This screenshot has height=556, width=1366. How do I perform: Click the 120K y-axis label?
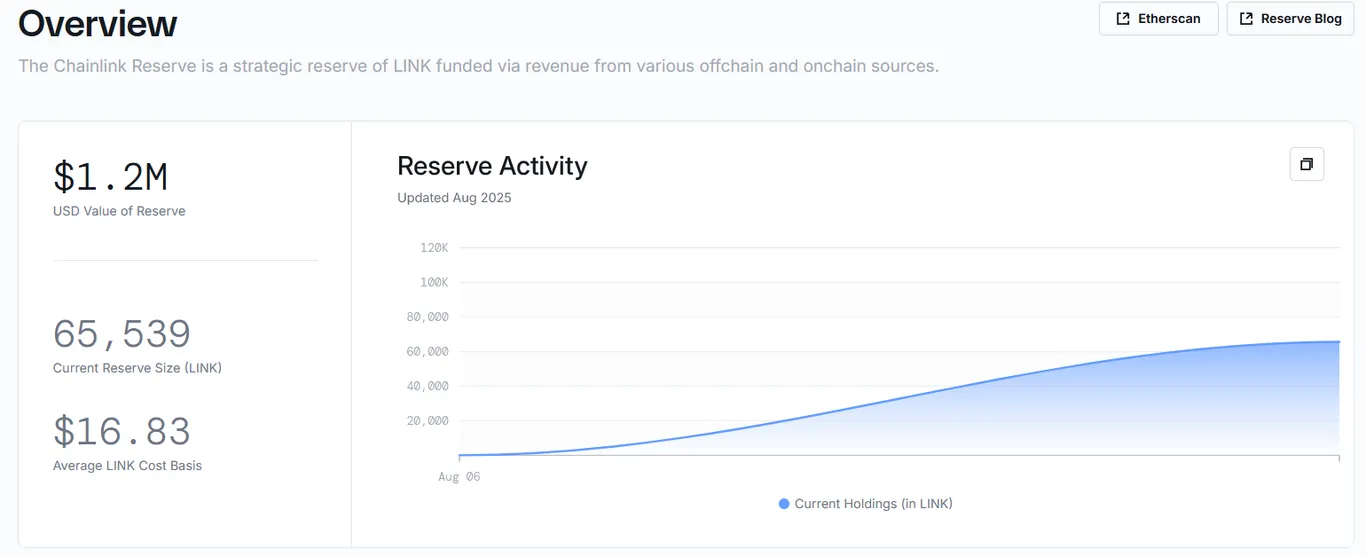pyautogui.click(x=434, y=247)
